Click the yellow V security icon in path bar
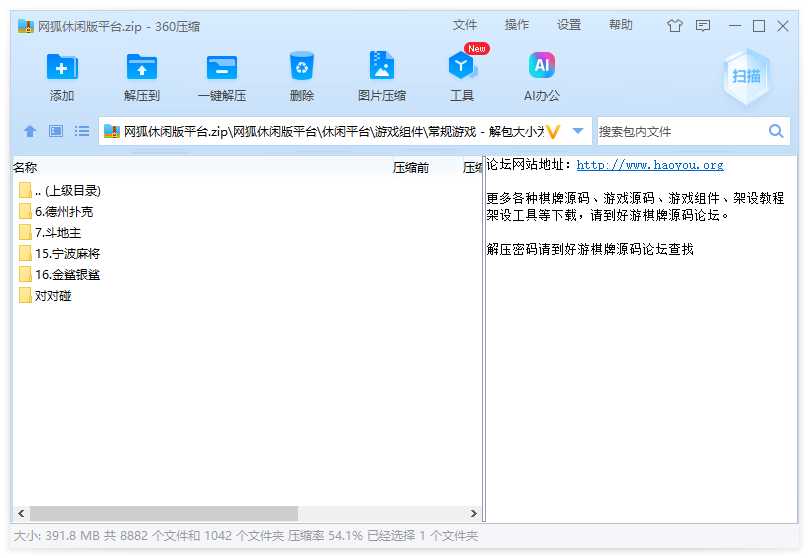This screenshot has width=809, height=558. pos(553,132)
